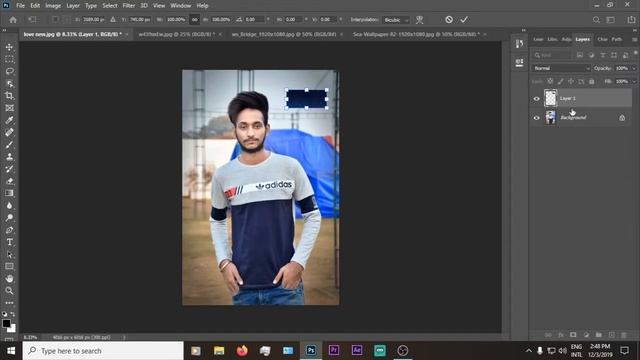Select the Path Selection tool
Viewport: 640px width, 360px height.
(x=9, y=254)
